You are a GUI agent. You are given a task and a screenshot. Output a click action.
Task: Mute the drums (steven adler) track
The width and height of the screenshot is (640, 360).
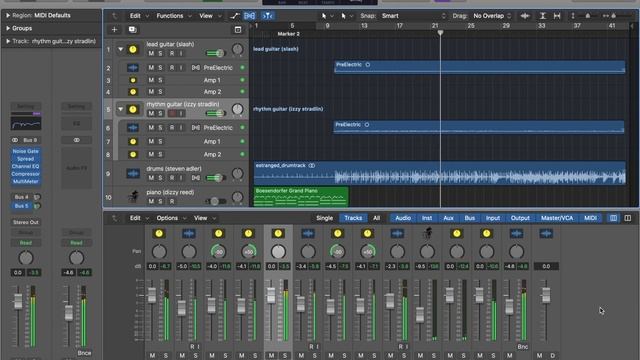tap(151, 178)
